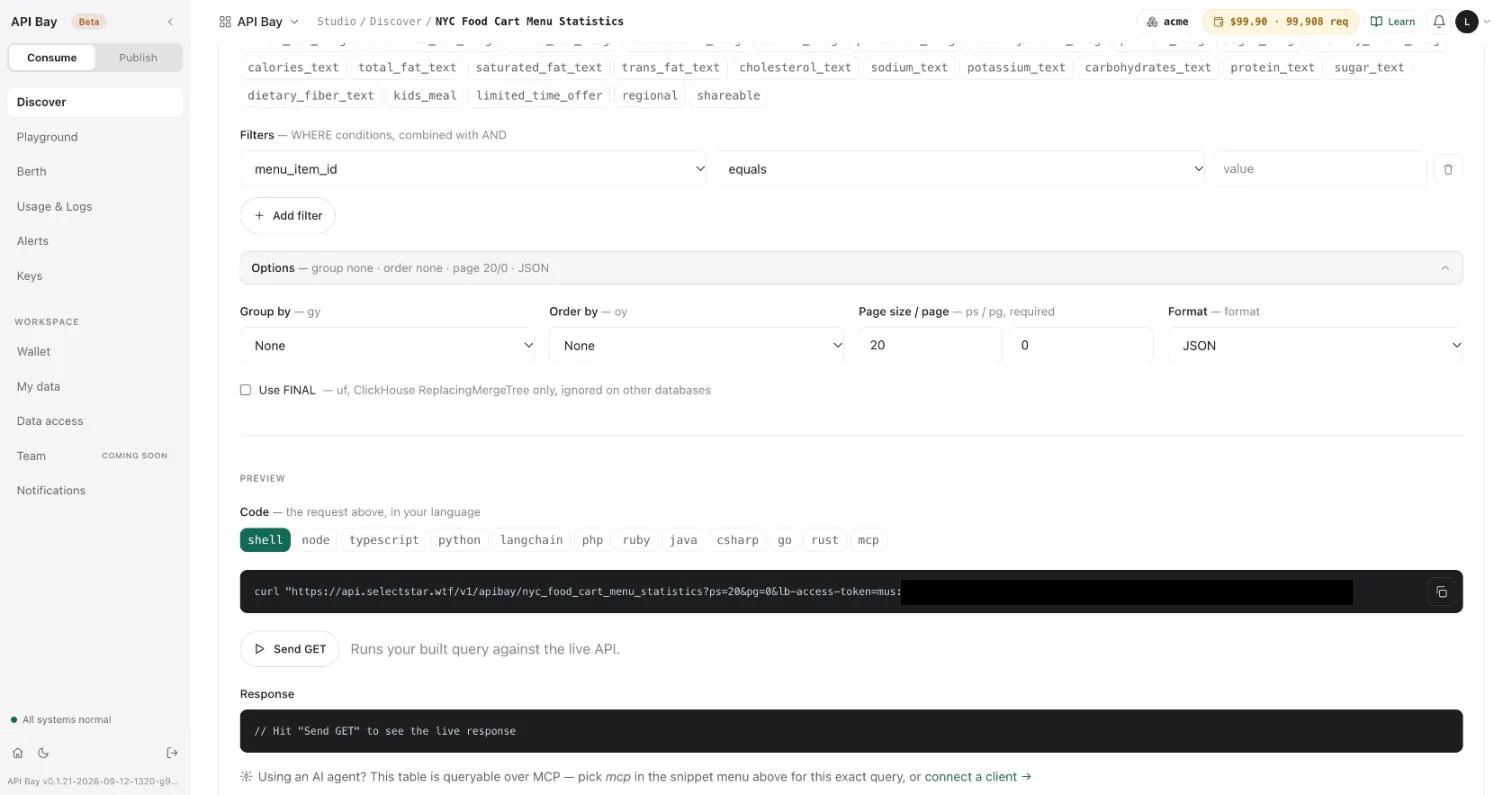Select the node code tab
1512x795 pixels.
(315, 540)
